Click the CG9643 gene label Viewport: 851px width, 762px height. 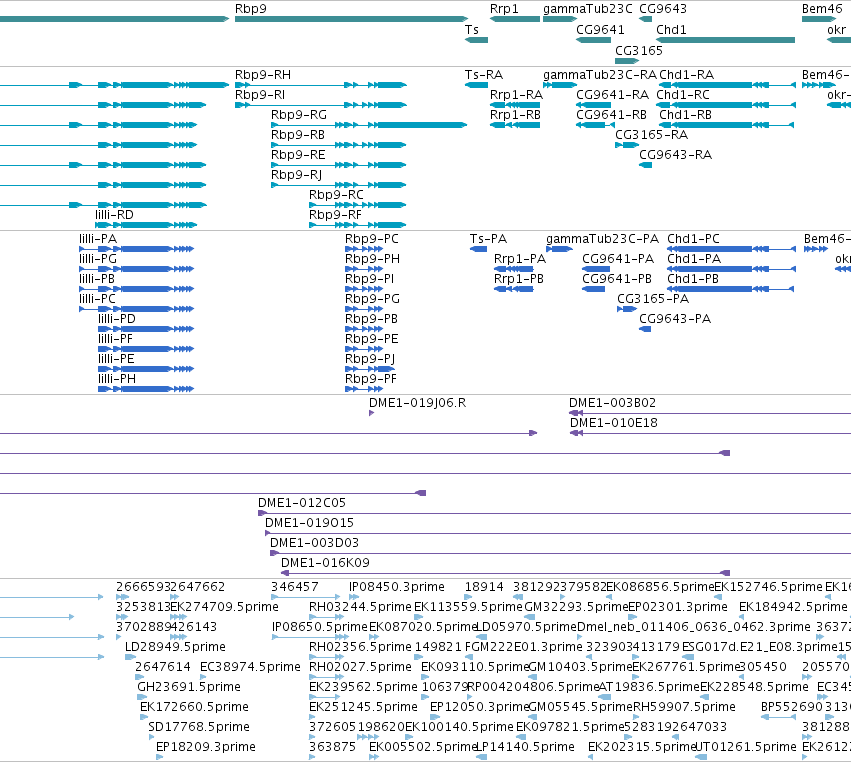click(x=663, y=9)
